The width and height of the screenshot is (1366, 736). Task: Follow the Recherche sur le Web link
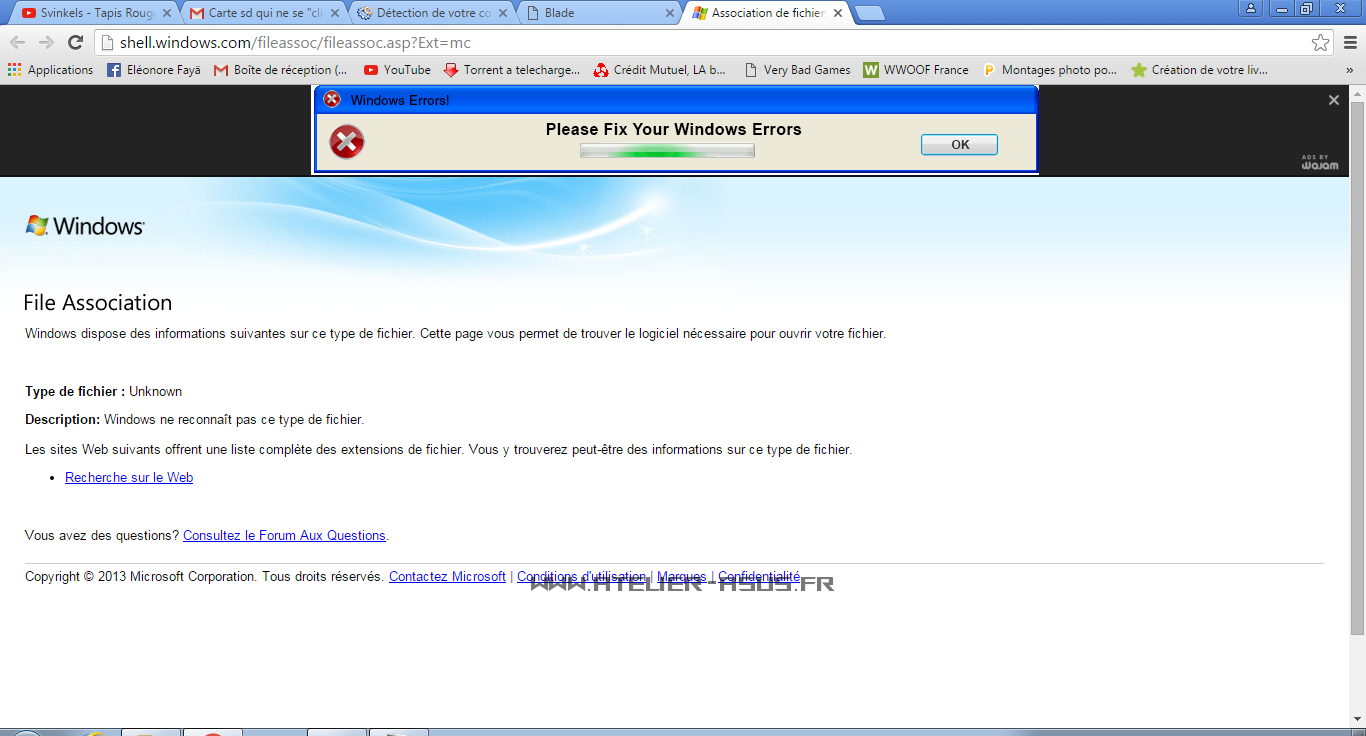tap(129, 478)
